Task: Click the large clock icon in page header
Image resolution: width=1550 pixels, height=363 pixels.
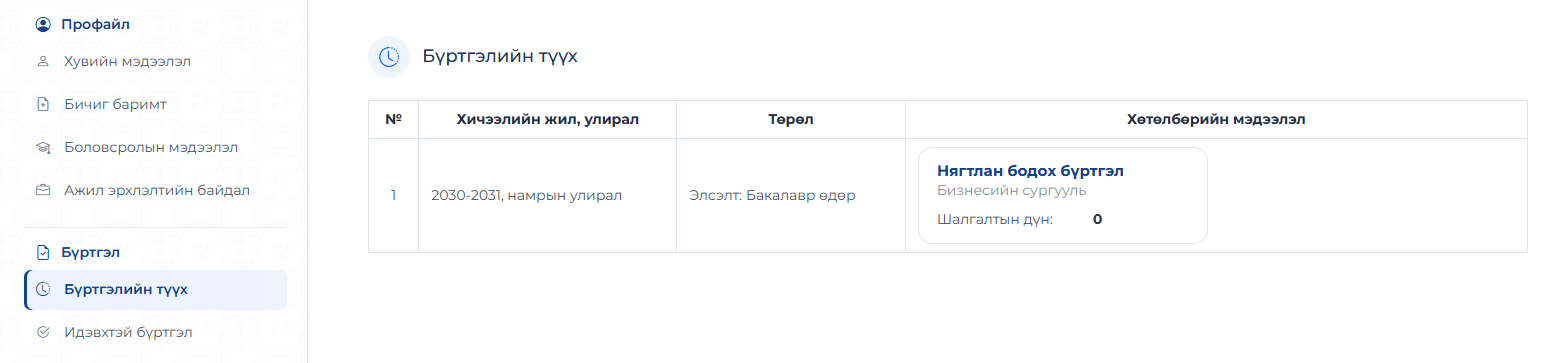Action: point(389,56)
